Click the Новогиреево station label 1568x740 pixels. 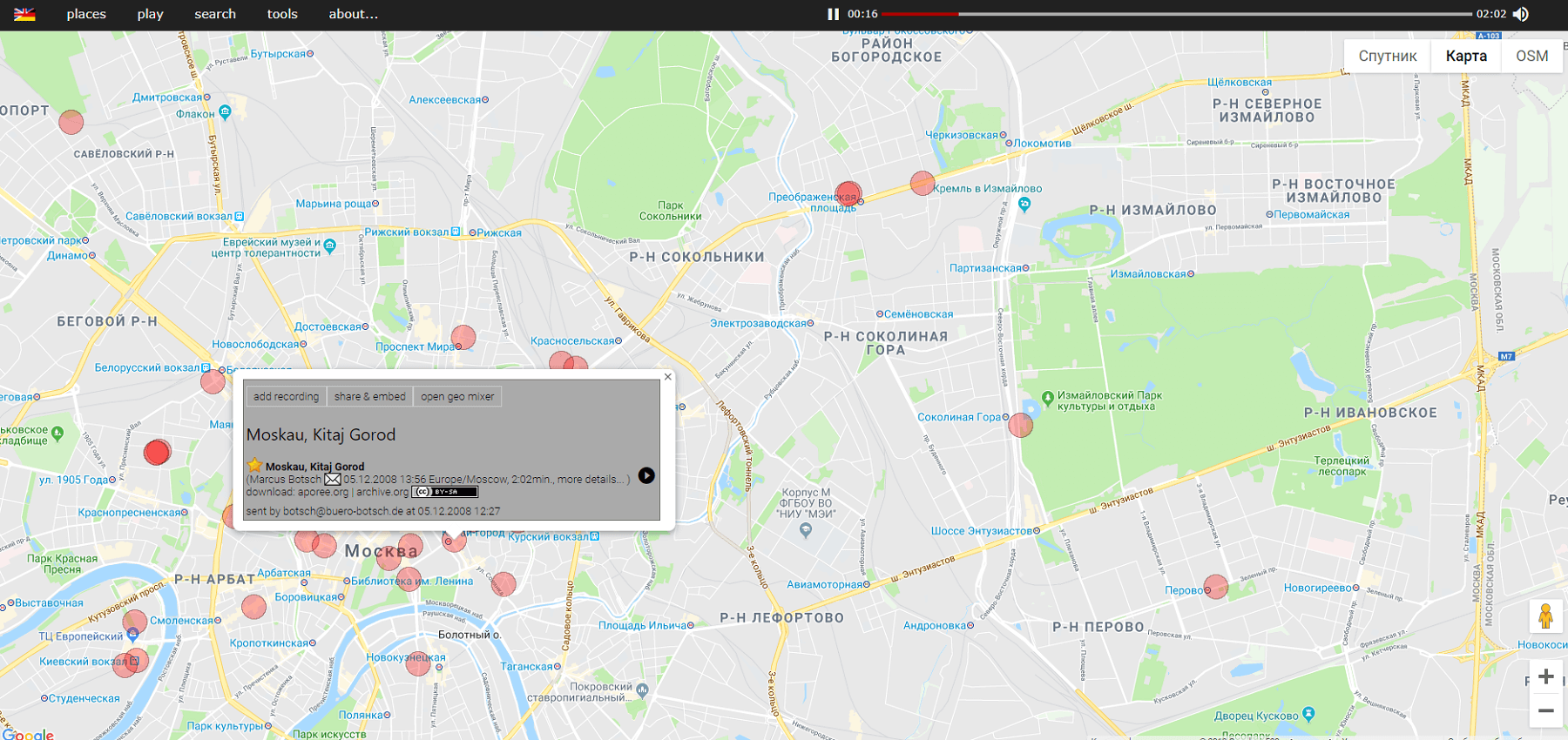1318,588
